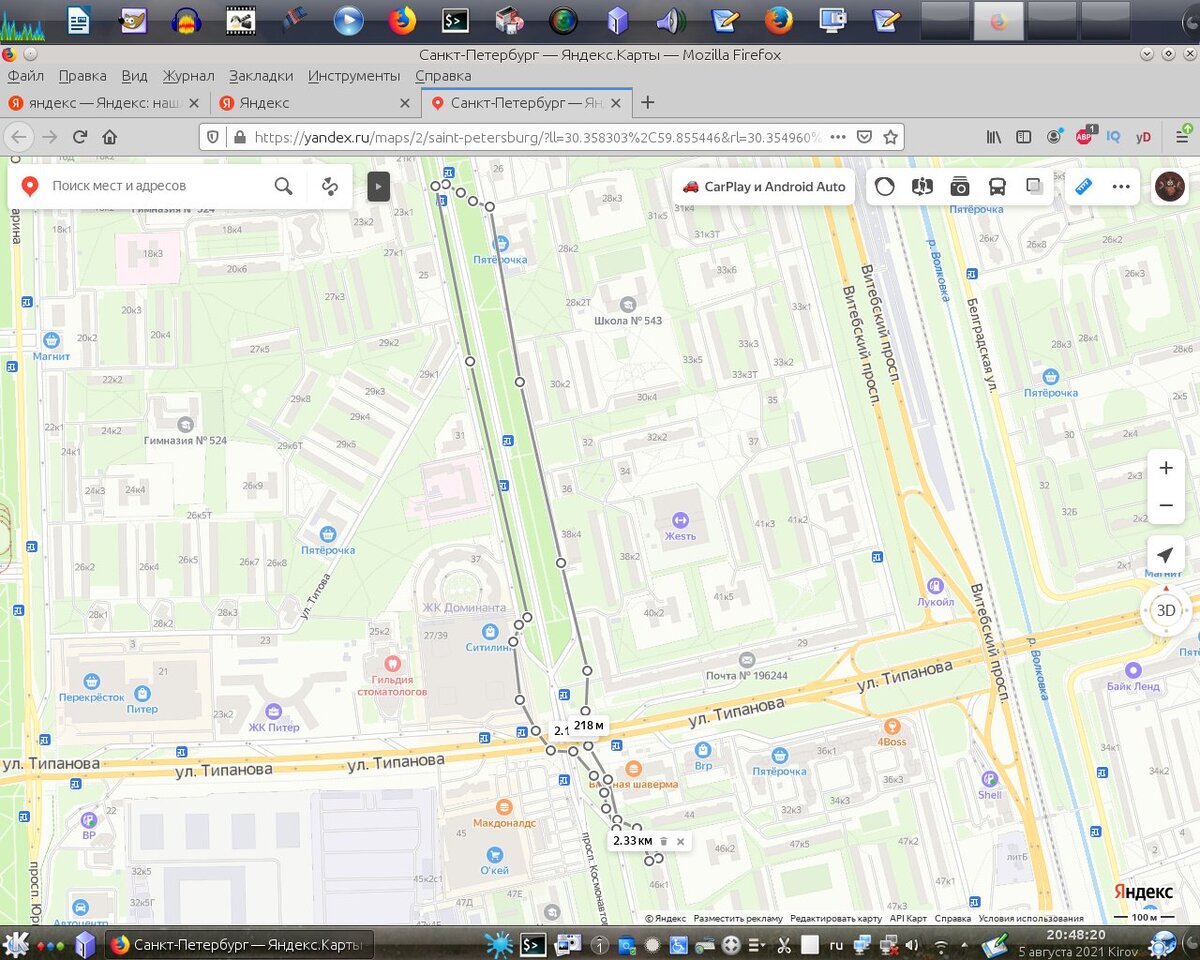
Task: Toggle public transport layer with bus icon
Action: [x=997, y=186]
